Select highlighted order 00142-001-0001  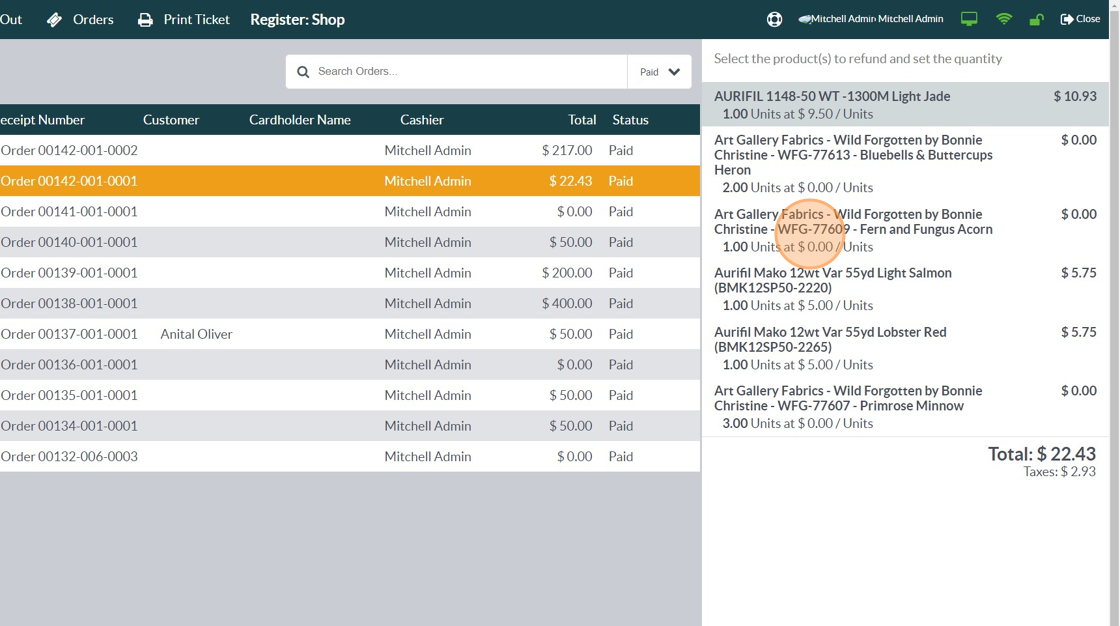[x=350, y=181]
